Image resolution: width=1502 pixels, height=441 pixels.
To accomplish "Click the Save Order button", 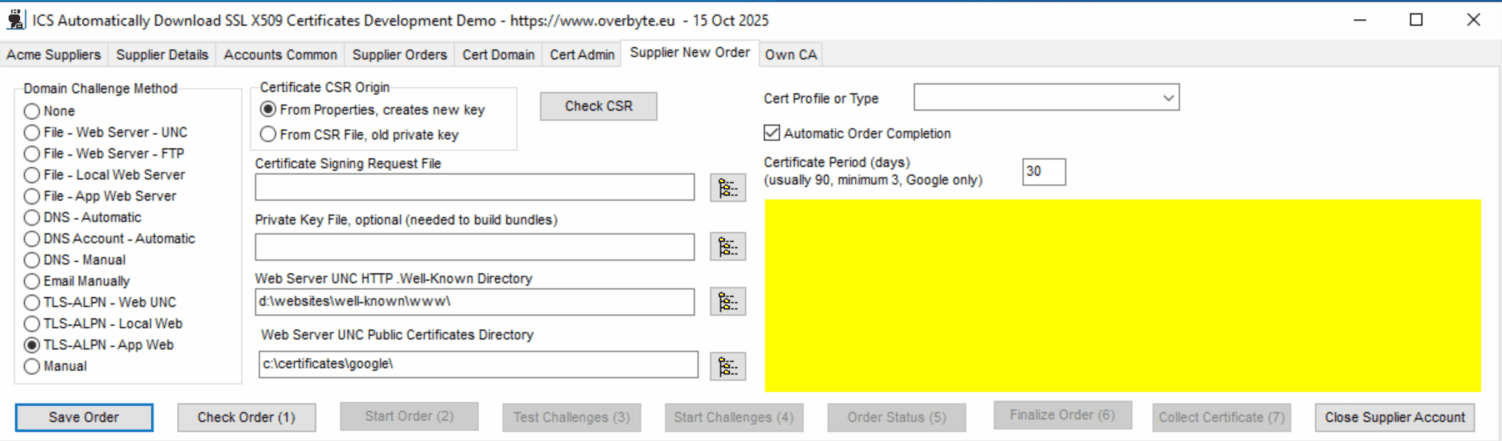I will tap(84, 417).
